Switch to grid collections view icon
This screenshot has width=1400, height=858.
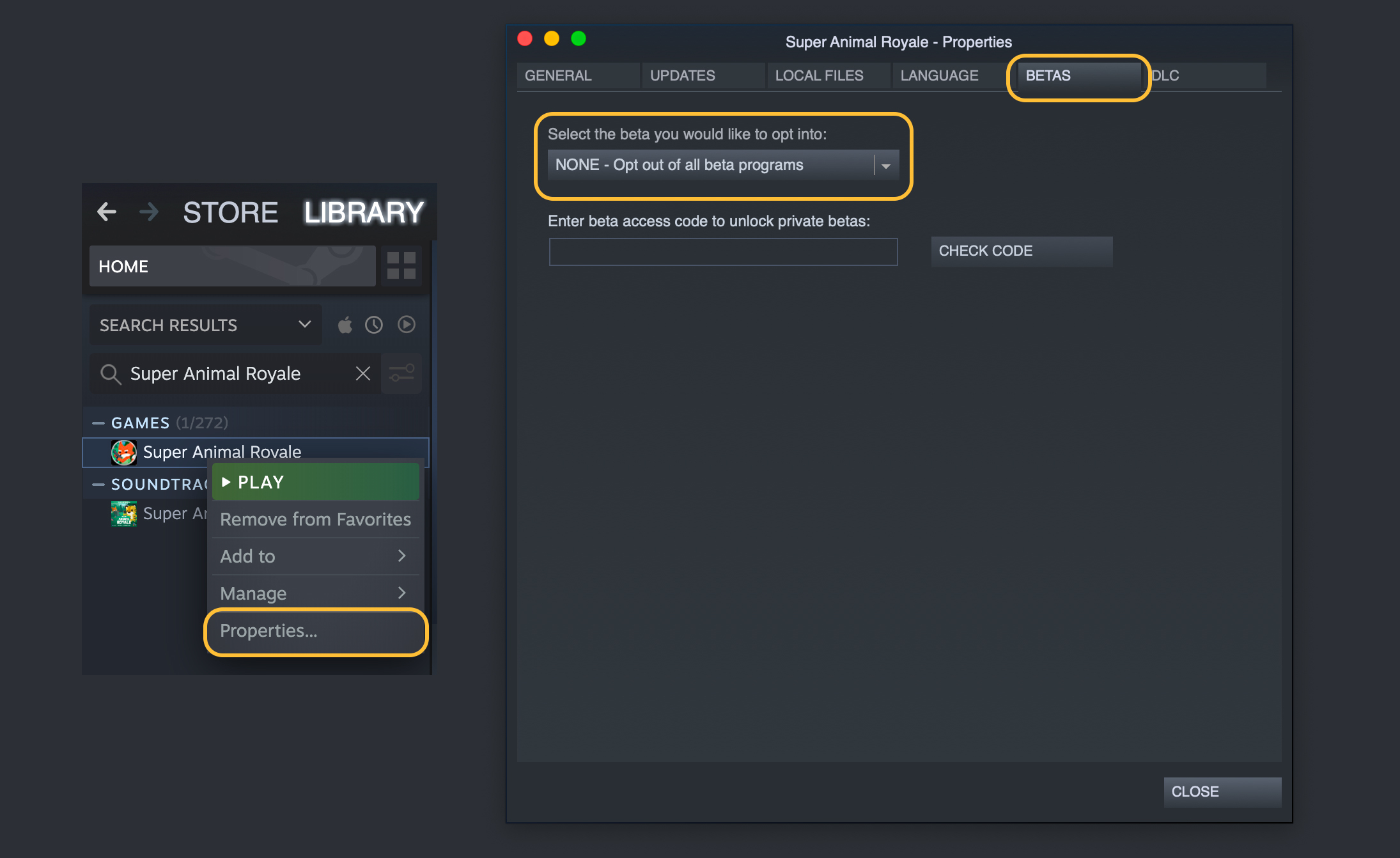[x=401, y=265]
